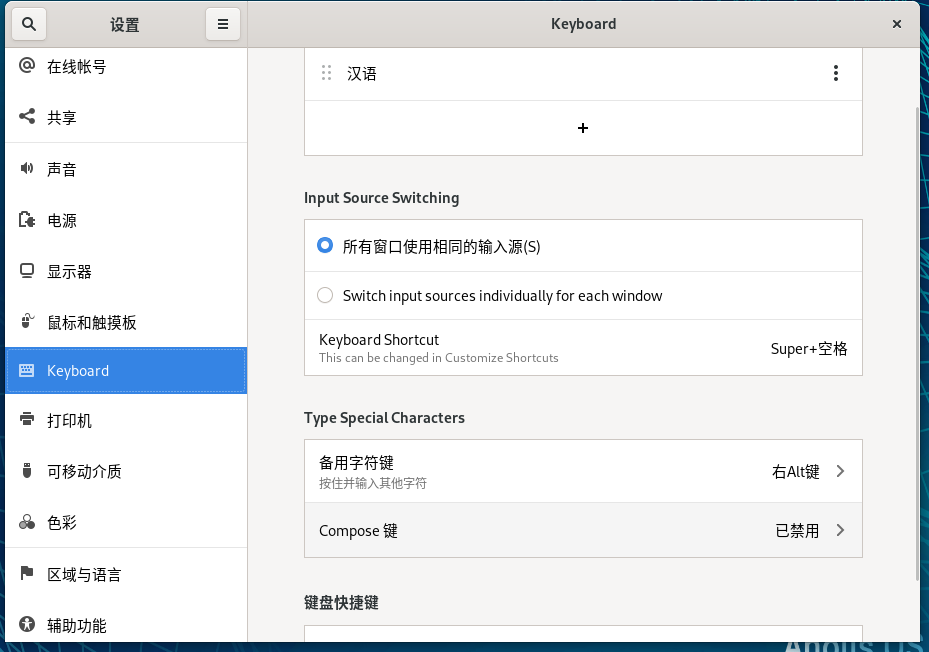The width and height of the screenshot is (929, 652).
Task: Open 鼠标和触摸板 settings panel
Action: tap(91, 322)
